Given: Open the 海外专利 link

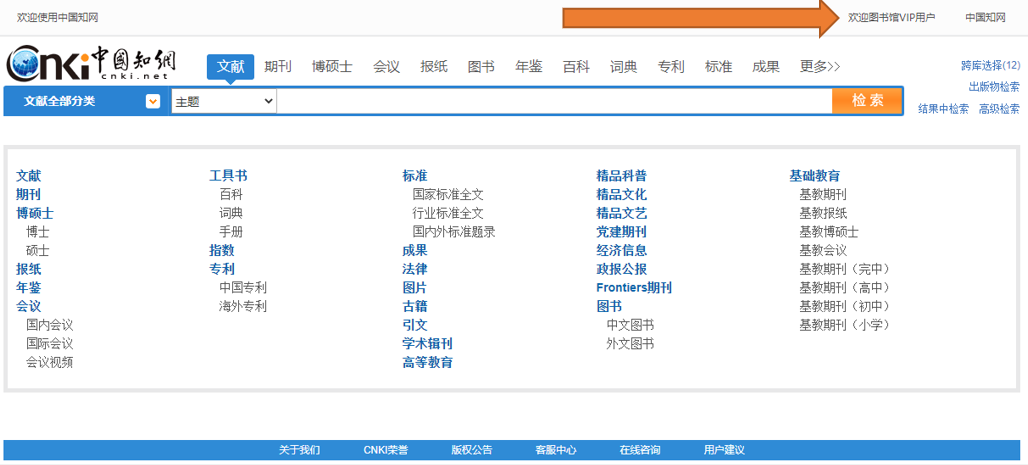Looking at the screenshot, I should 243,306.
